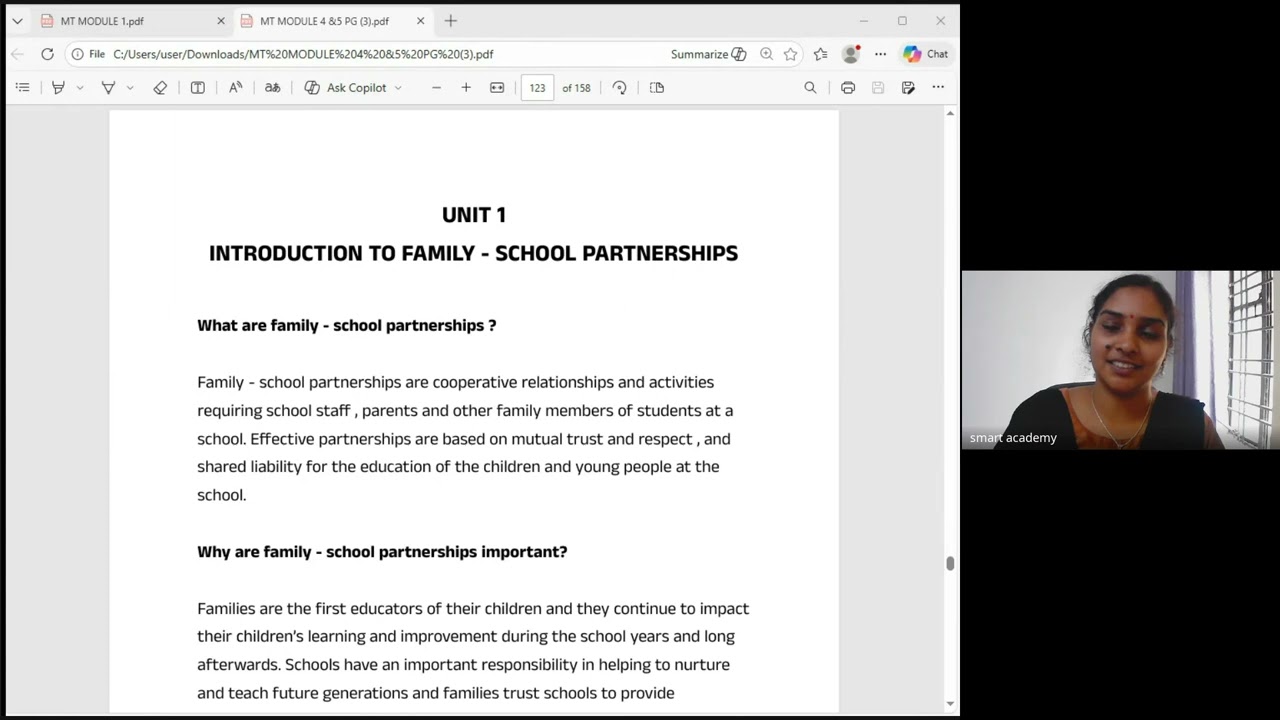Click 'INTRODUCTION TO FAMILY - SCHOOL PARTNERSHIPS' heading

click(x=473, y=254)
